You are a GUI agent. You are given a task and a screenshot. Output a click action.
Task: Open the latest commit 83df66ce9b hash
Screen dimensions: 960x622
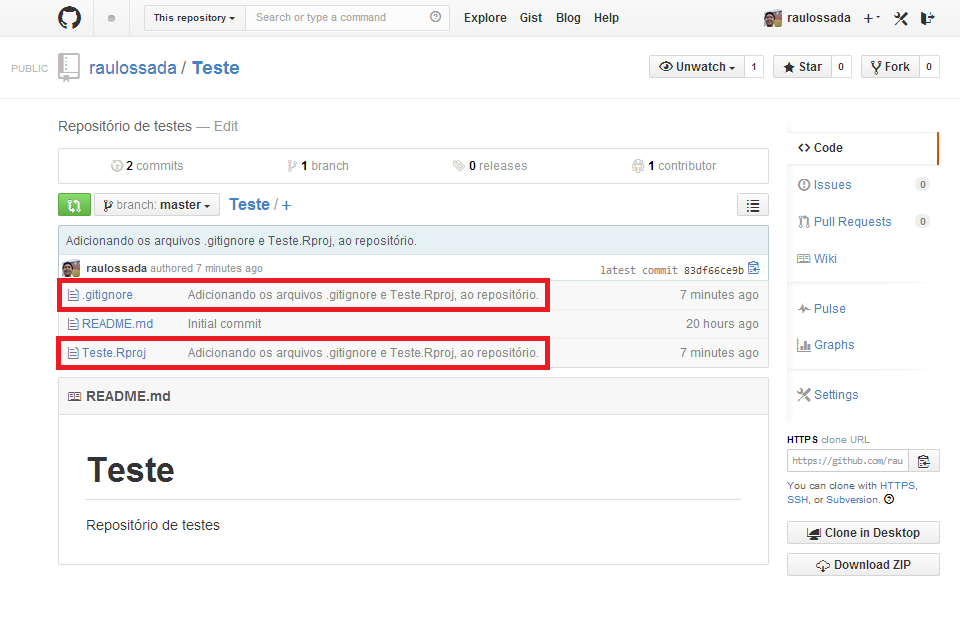tap(714, 270)
